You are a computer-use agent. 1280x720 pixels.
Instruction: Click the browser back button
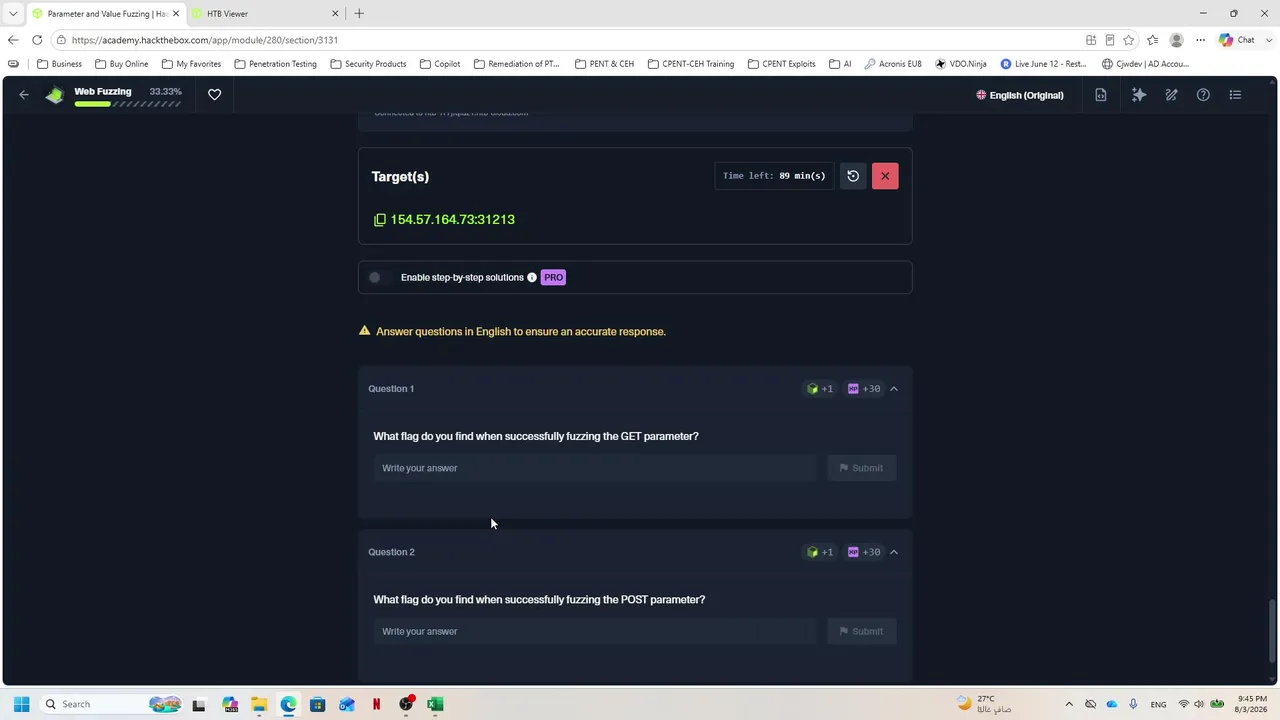(x=12, y=40)
